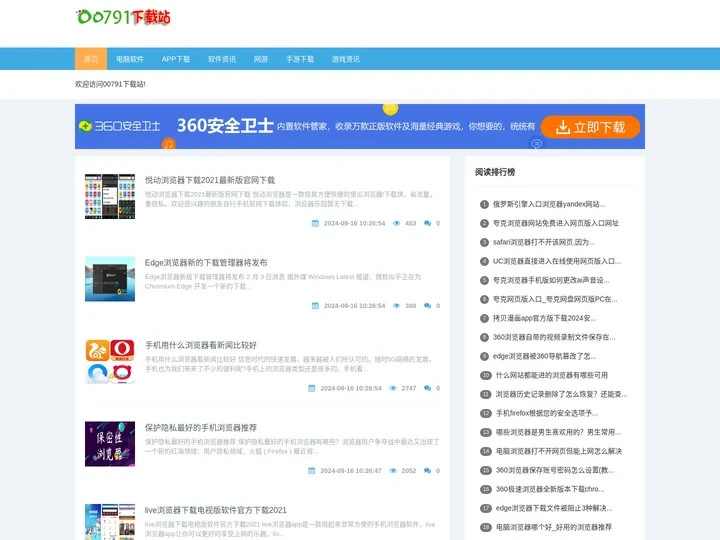Open ranked item 浏览器历史记录删除了怎么恢复
This screenshot has width=720, height=540.
point(561,394)
